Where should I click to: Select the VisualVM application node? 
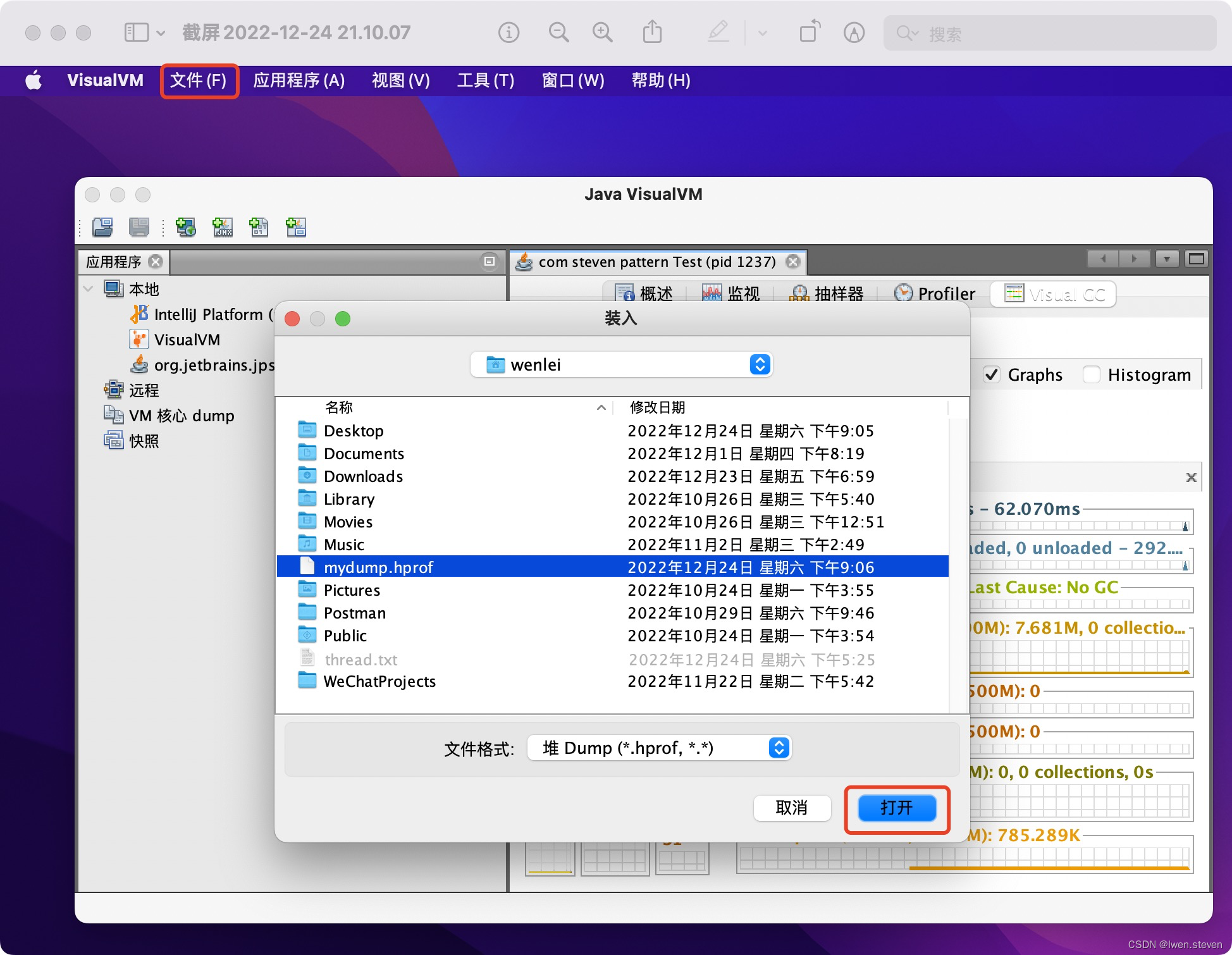[175, 340]
